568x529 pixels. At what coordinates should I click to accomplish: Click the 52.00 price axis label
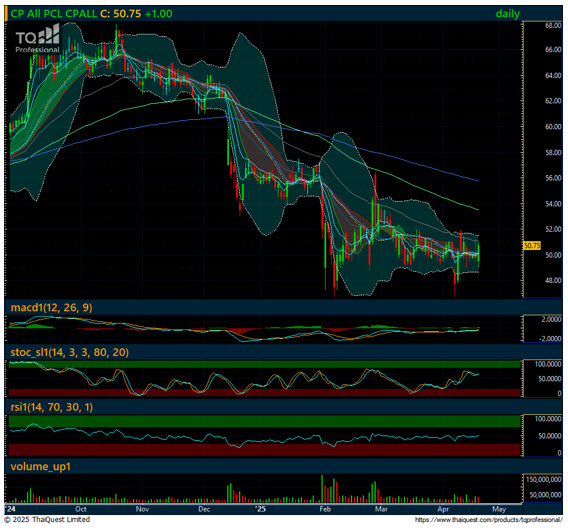[x=553, y=229]
